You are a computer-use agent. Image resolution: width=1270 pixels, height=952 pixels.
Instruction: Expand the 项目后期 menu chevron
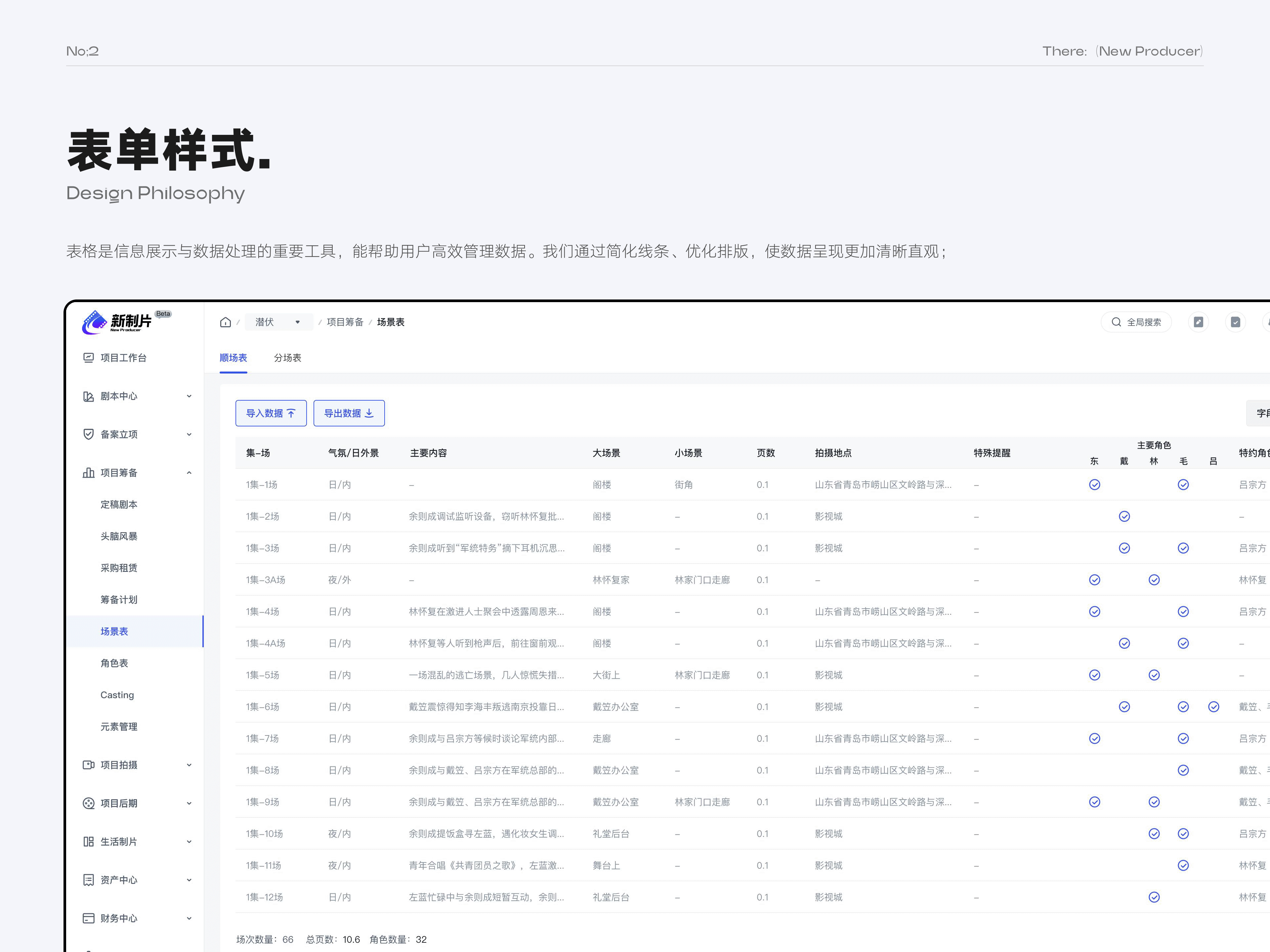[x=189, y=803]
